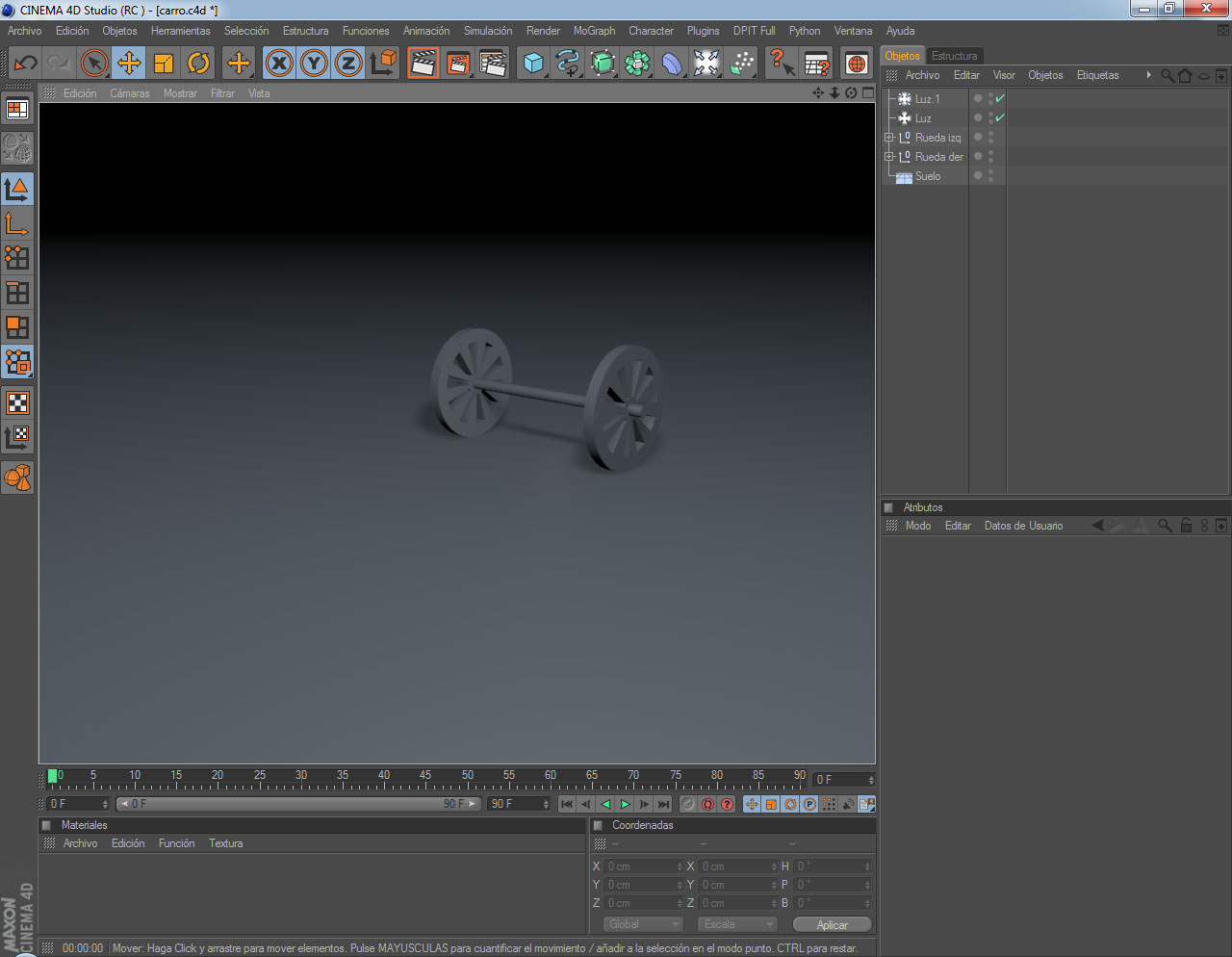
Task: Open the MoGraph menu
Action: coord(595,31)
